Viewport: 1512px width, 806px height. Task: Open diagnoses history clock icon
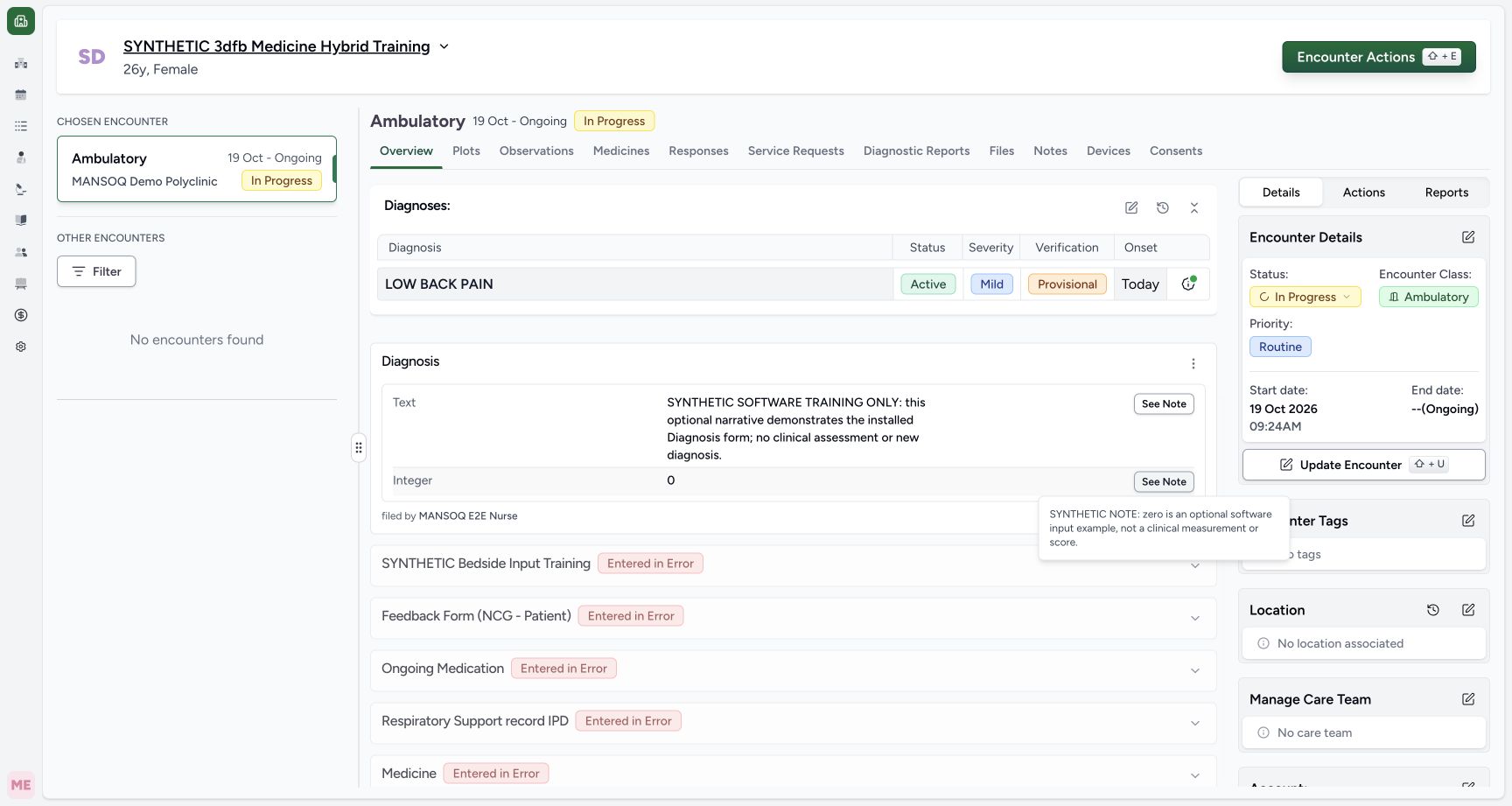(1163, 207)
